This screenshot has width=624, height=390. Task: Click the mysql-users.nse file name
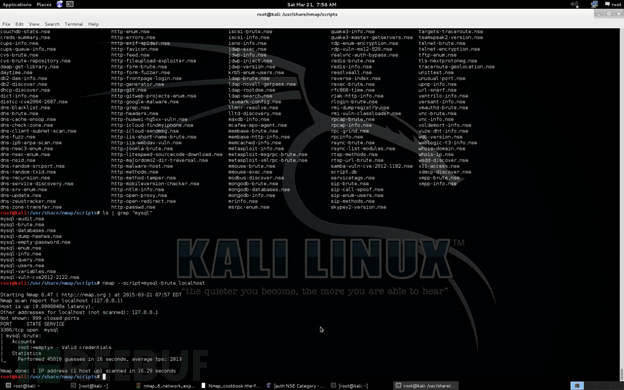point(22,265)
